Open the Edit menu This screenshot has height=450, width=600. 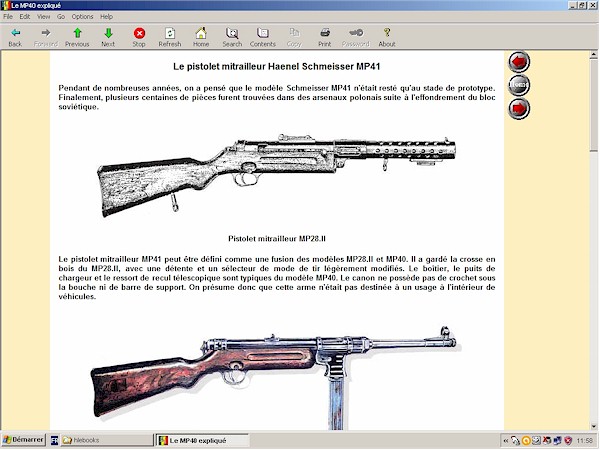click(25, 16)
